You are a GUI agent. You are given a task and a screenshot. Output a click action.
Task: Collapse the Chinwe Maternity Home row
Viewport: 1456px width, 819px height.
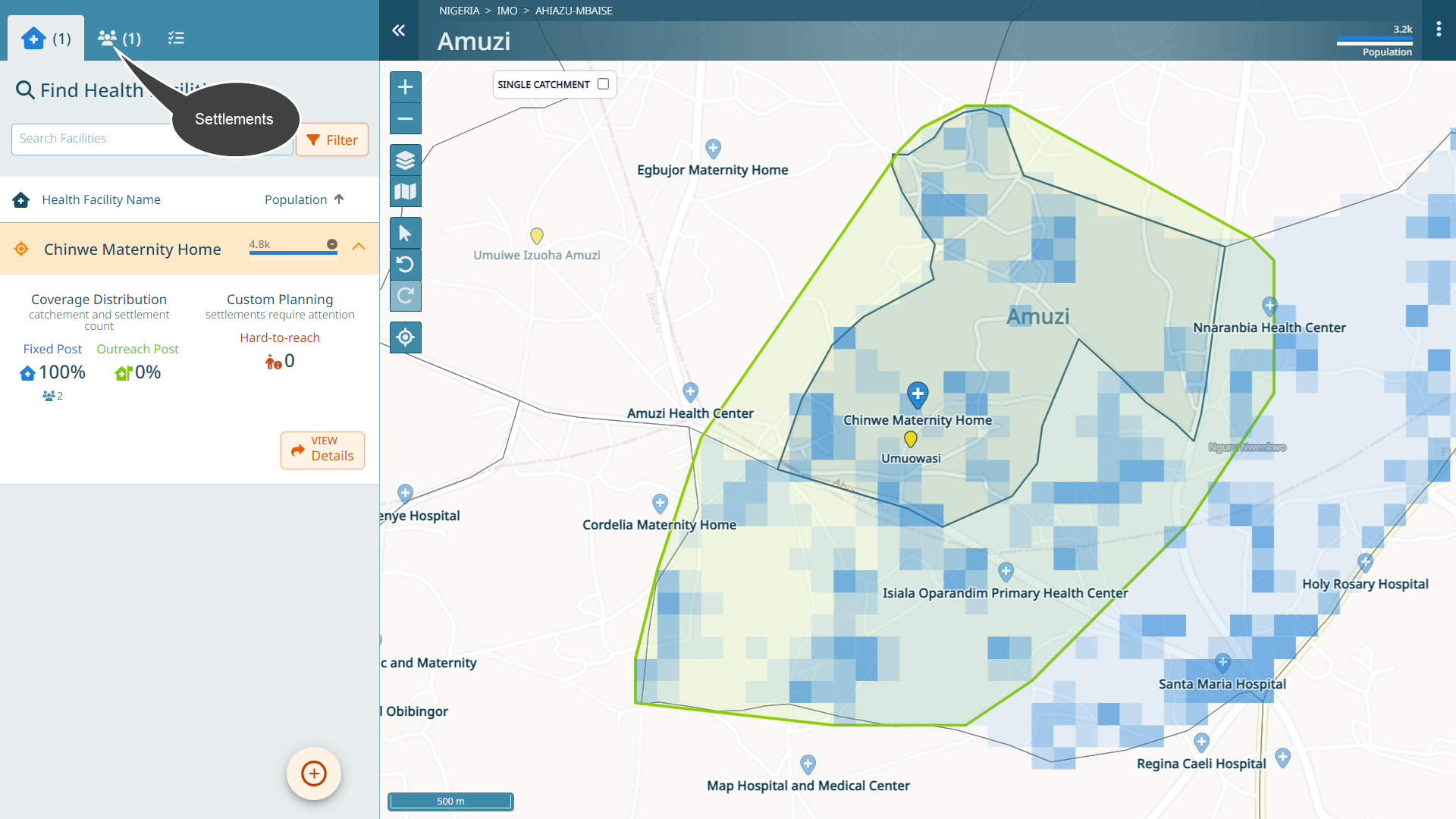click(x=359, y=246)
